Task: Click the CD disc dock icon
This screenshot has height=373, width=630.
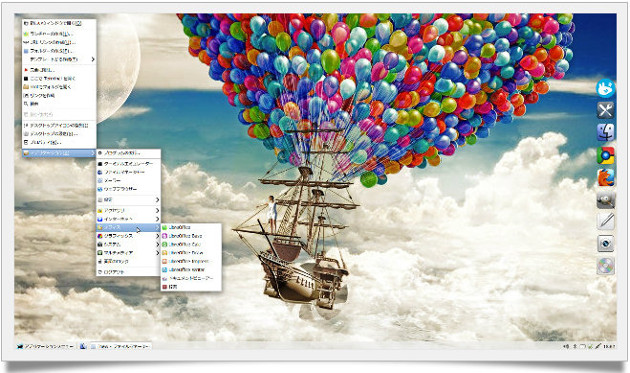Action: click(605, 266)
